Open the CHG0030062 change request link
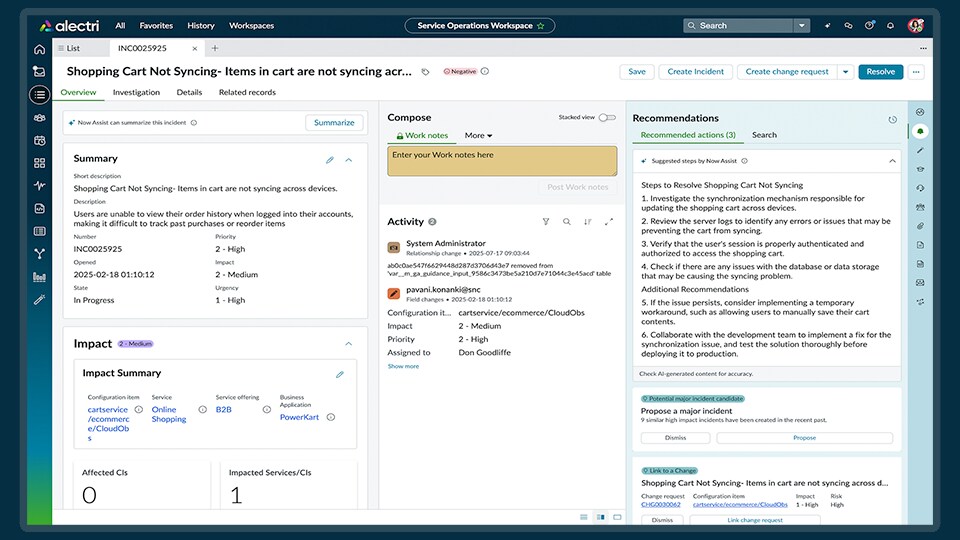Image resolution: width=960 pixels, height=540 pixels. 661,504
